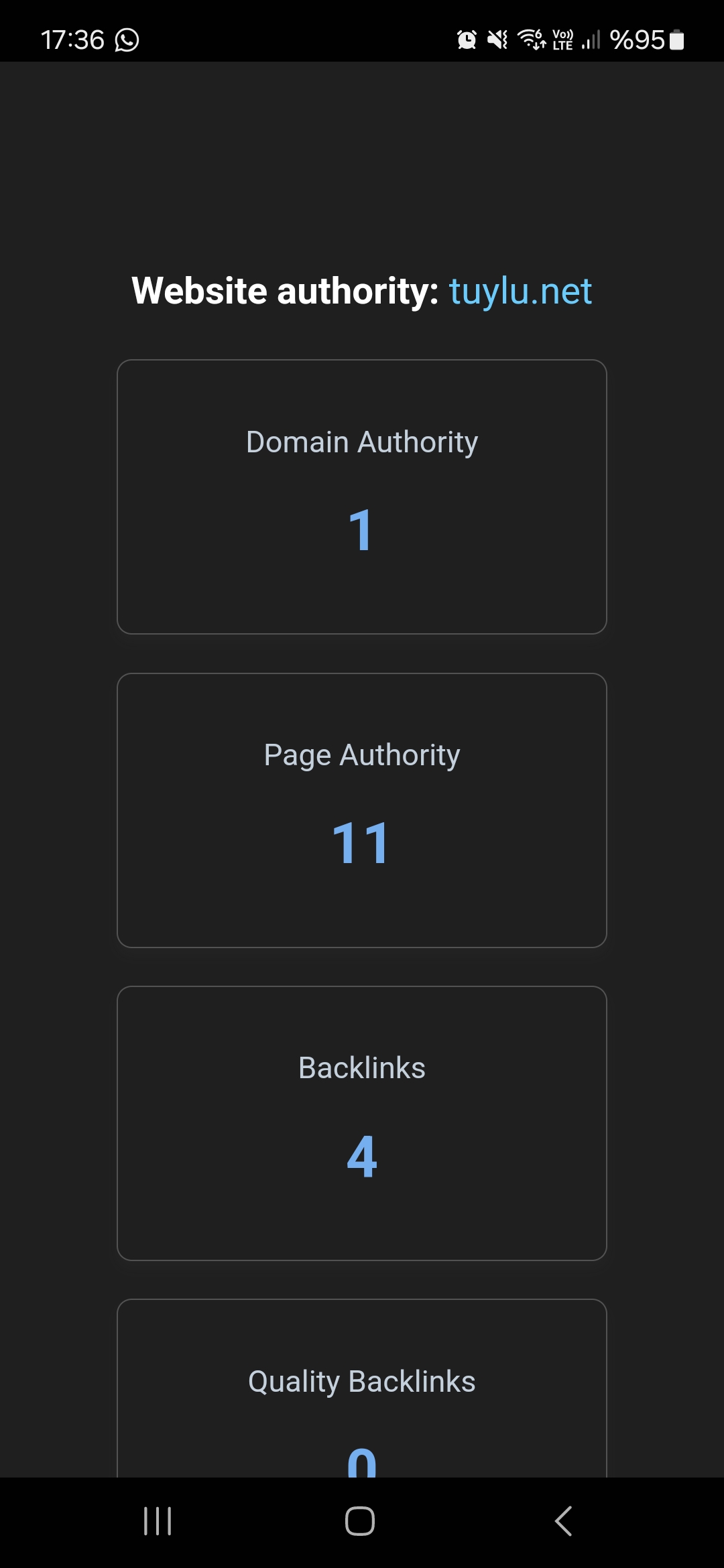Select the Backlinks value 4

362,1156
